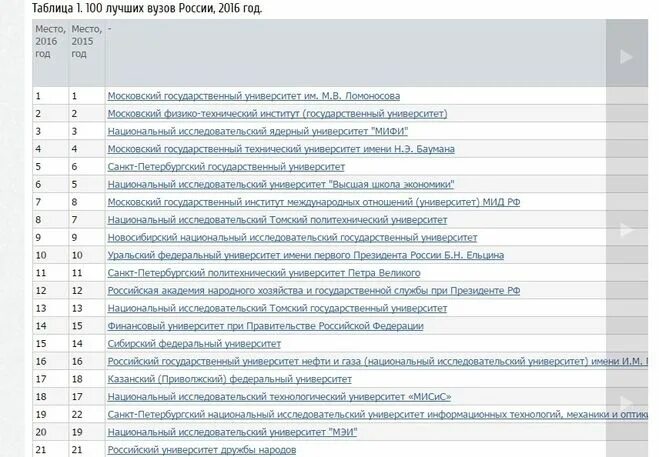Image resolution: width=659 pixels, height=457 pixels.
Task: Open the Новосибирский национальный исследовательский университет link
Action: (292, 238)
